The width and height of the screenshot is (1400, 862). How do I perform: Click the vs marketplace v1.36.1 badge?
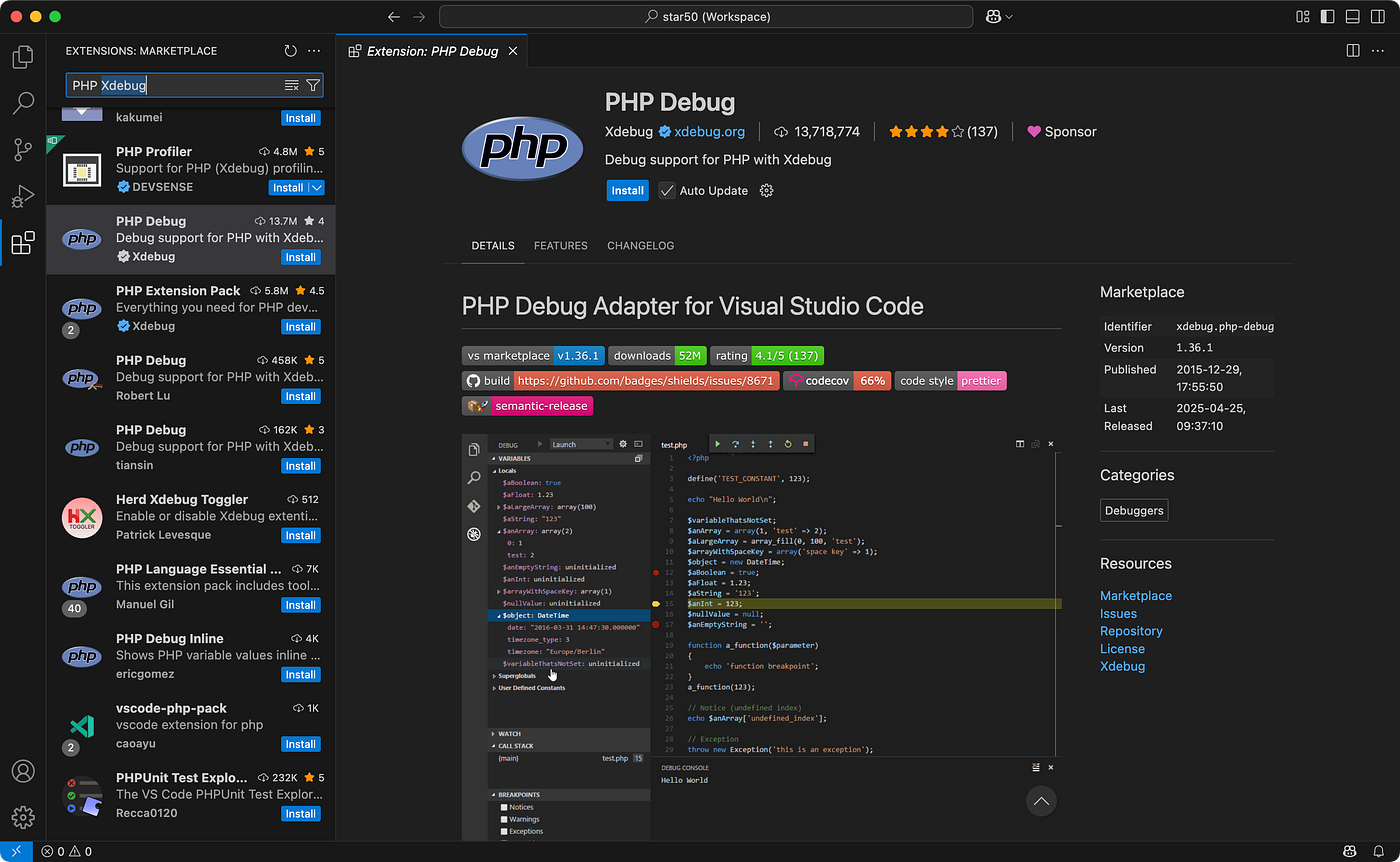[534, 355]
